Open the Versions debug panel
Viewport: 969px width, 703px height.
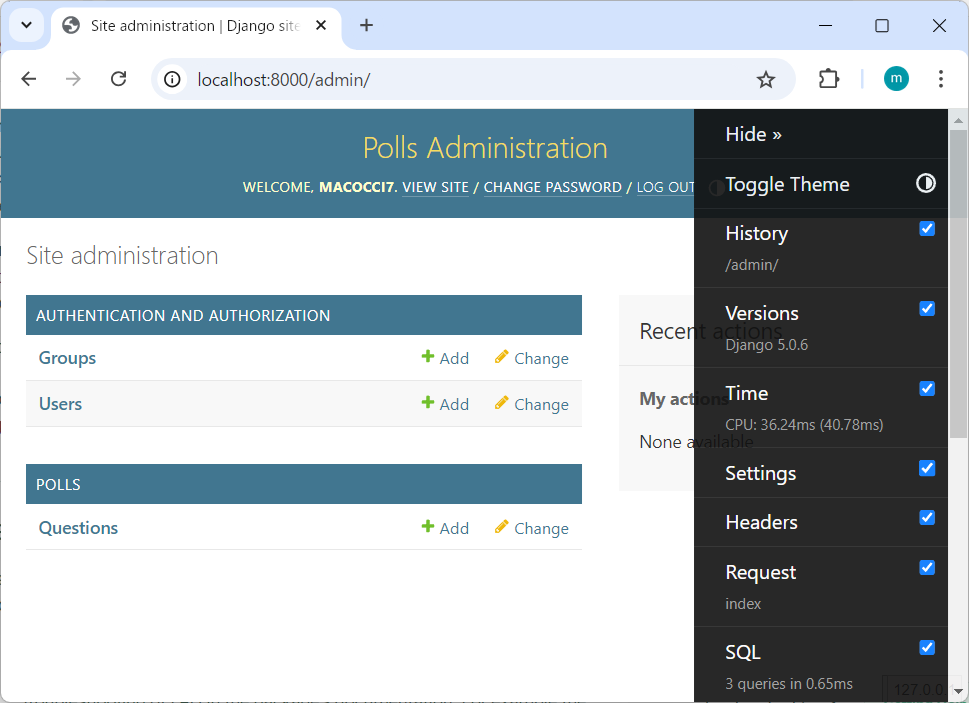click(762, 313)
